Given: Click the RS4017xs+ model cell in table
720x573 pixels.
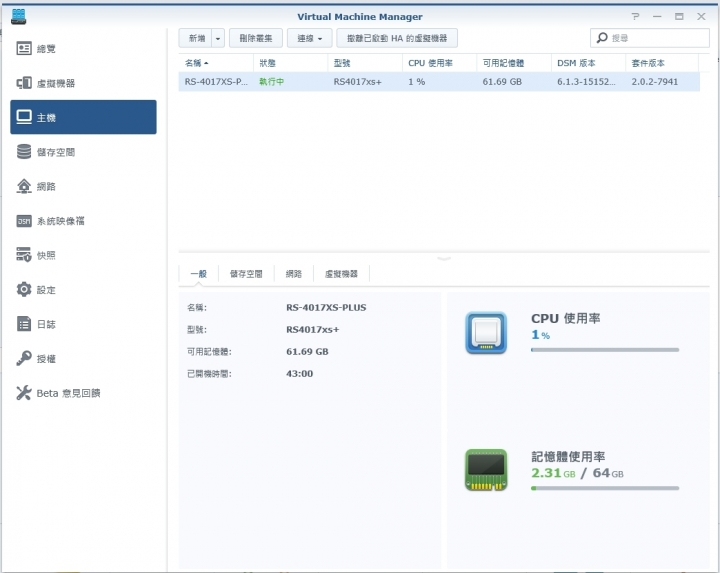Looking at the screenshot, I should click(357, 82).
